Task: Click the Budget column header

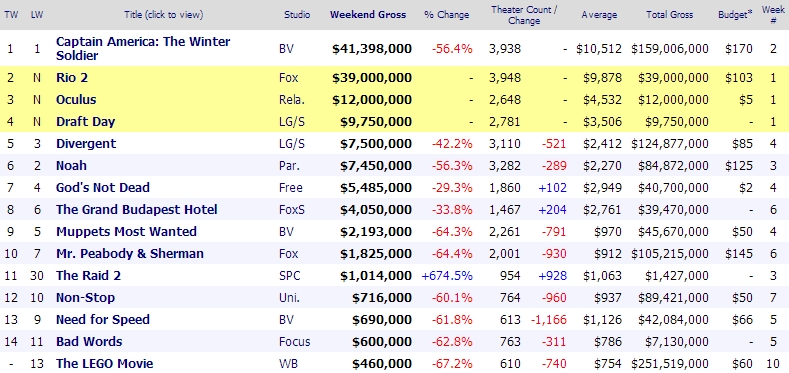Action: click(x=735, y=15)
